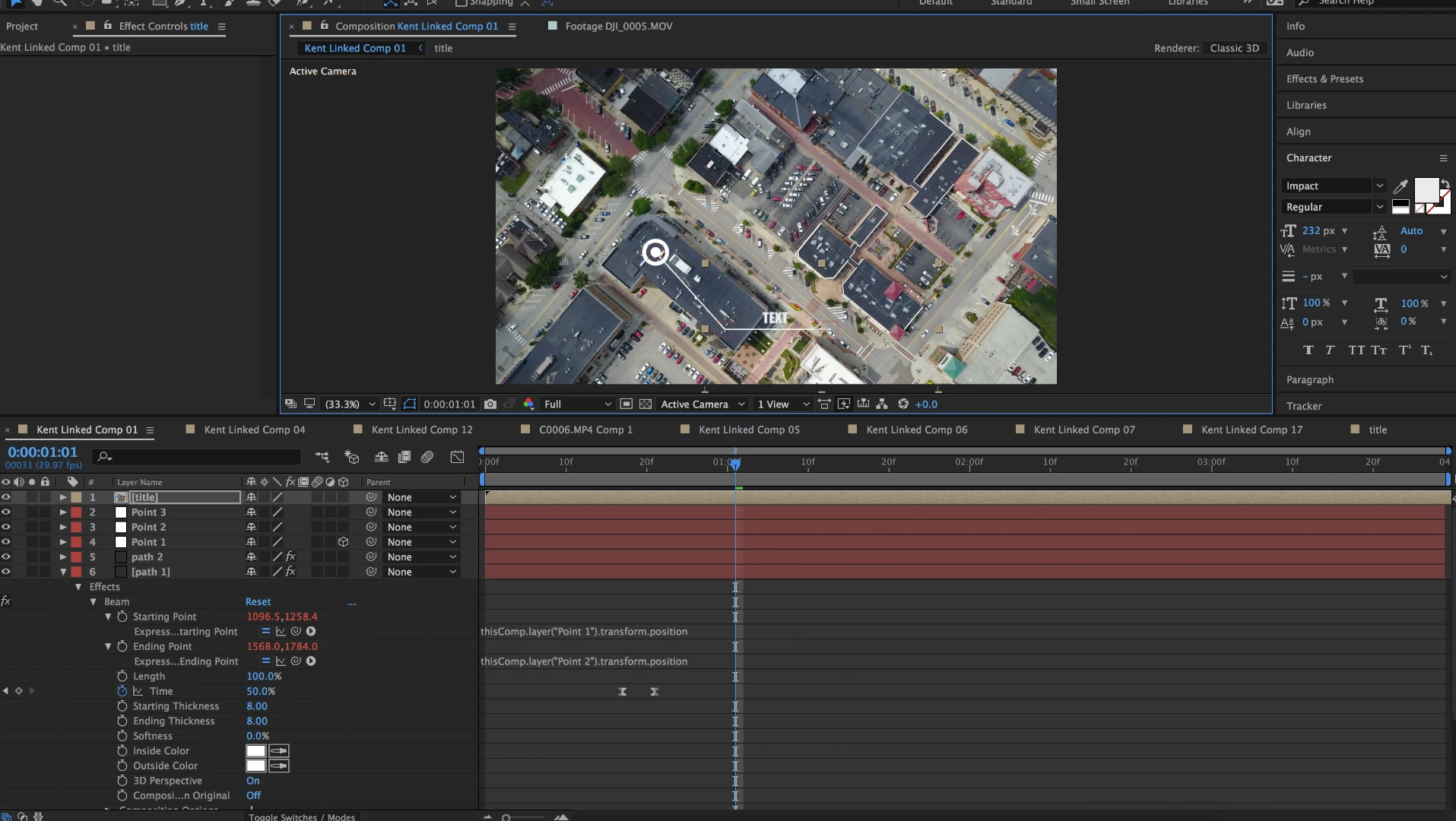
Task: Open the Full resolution dropdown
Action: [576, 404]
